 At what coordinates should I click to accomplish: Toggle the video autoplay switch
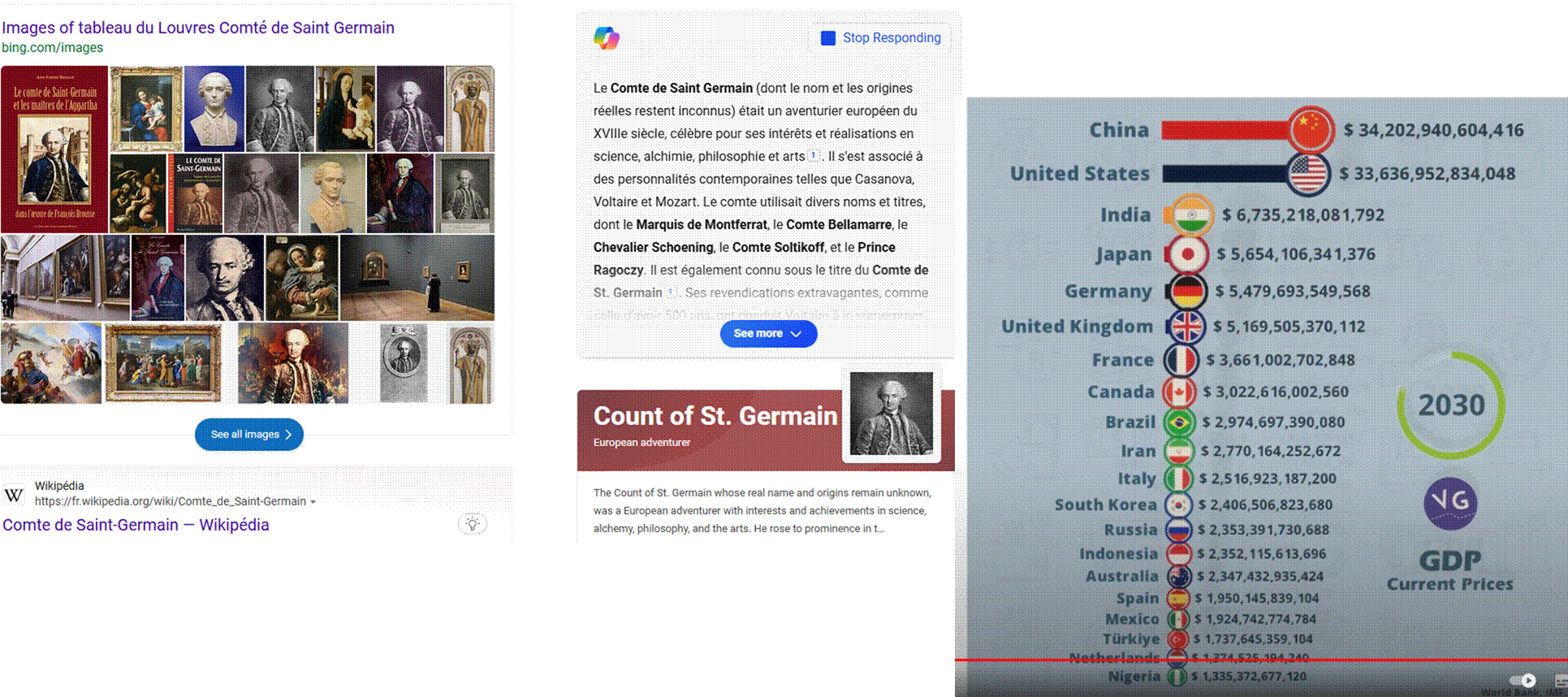tap(1523, 680)
